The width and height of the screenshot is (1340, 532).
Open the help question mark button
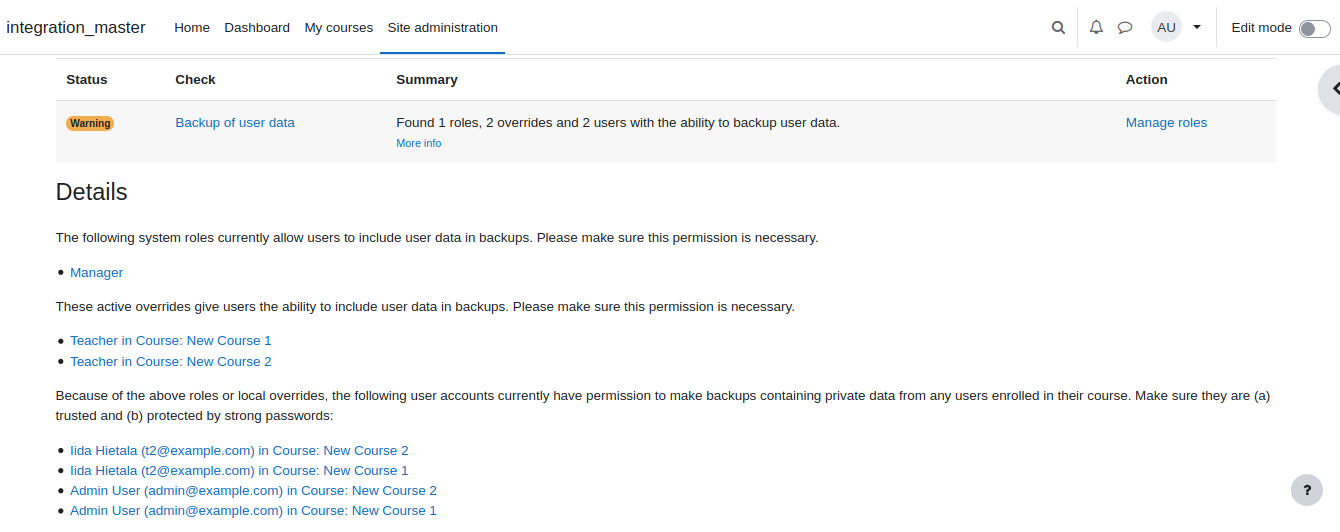[x=1307, y=490]
